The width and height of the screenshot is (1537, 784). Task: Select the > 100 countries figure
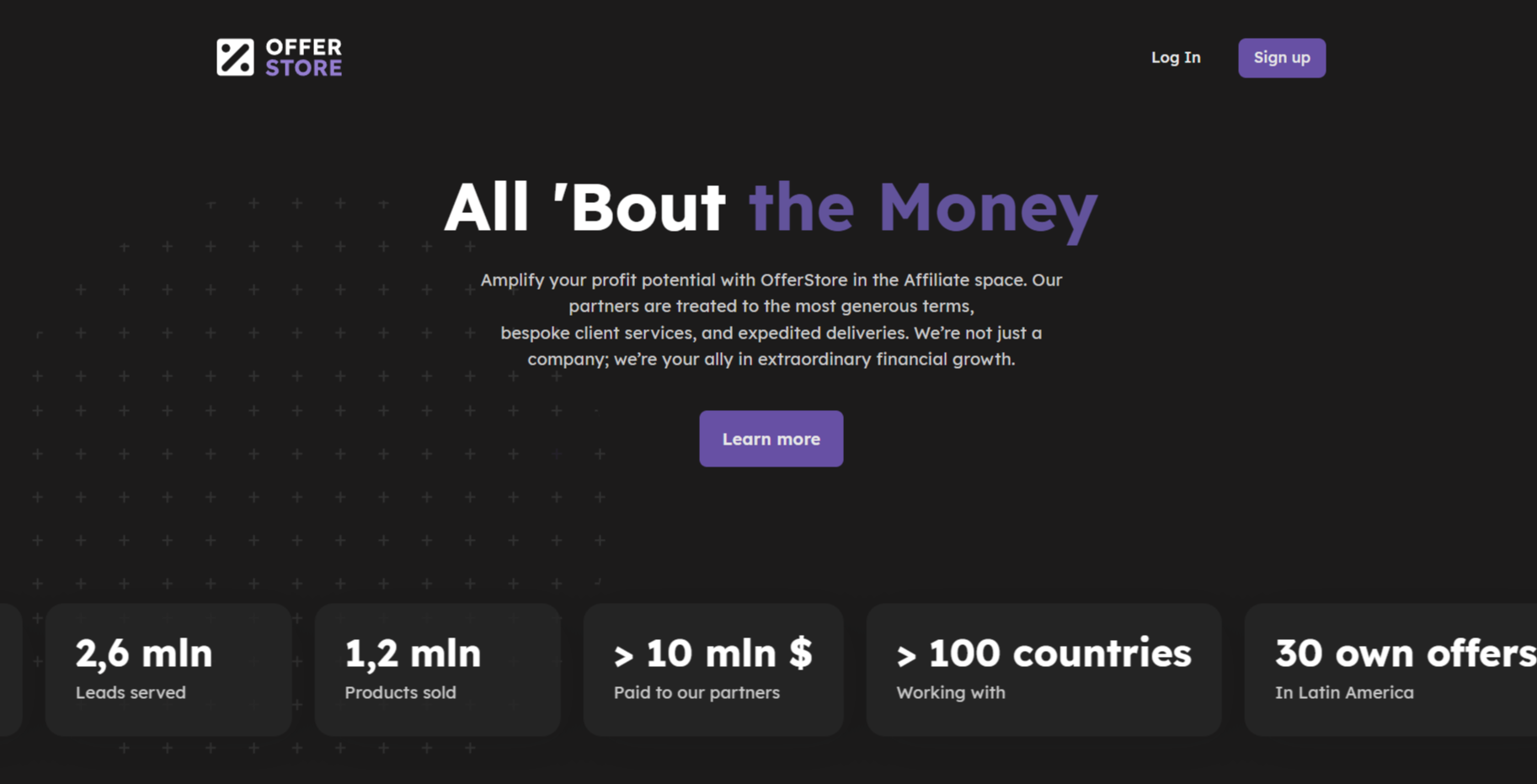coord(1043,653)
